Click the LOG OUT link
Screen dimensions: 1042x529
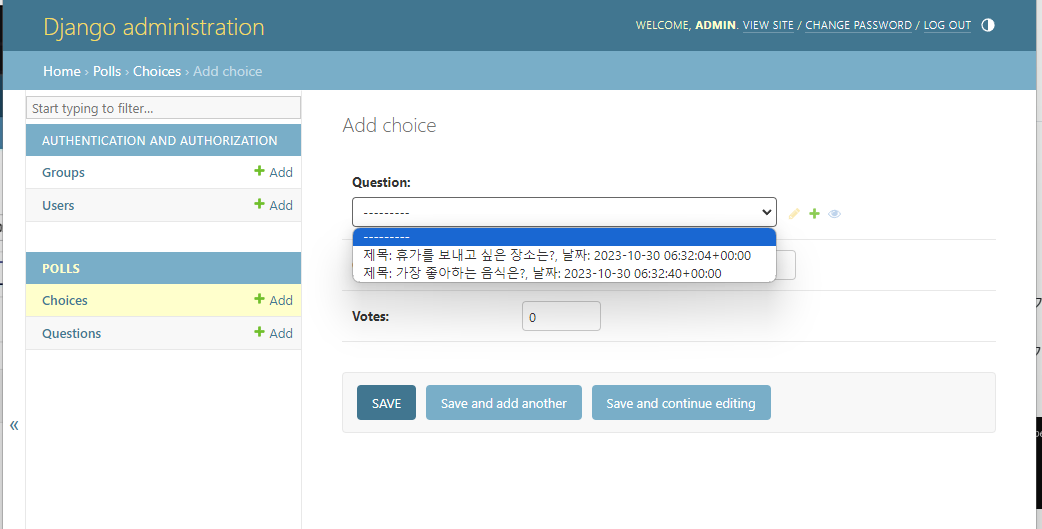947,25
